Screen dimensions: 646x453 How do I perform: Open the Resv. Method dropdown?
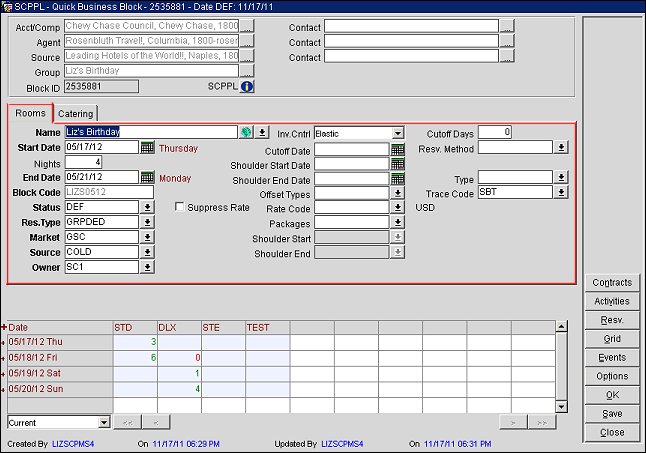coord(561,148)
